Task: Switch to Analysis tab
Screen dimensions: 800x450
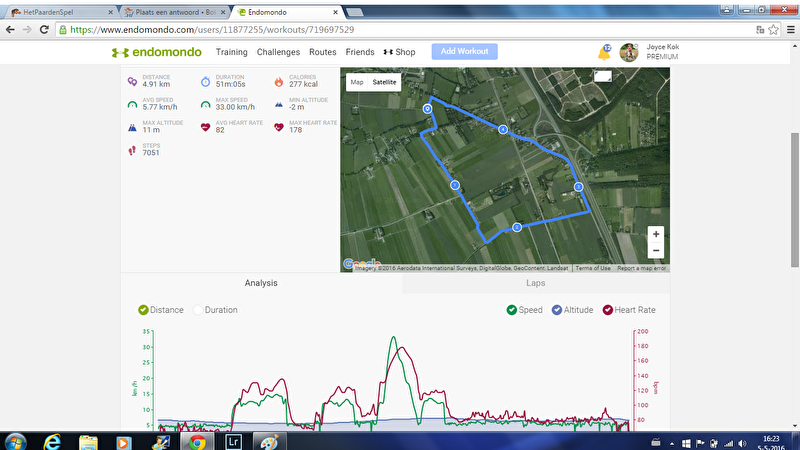Action: (261, 283)
